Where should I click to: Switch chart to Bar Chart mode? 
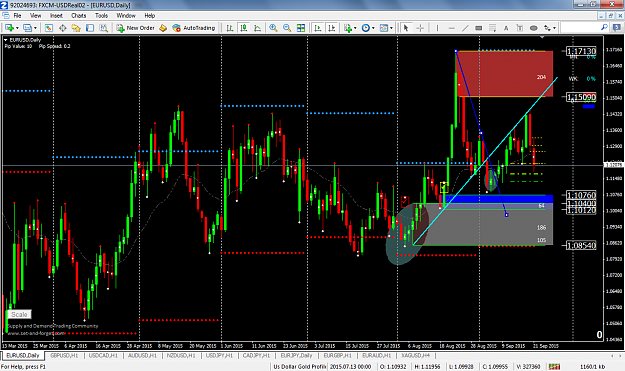230,28
